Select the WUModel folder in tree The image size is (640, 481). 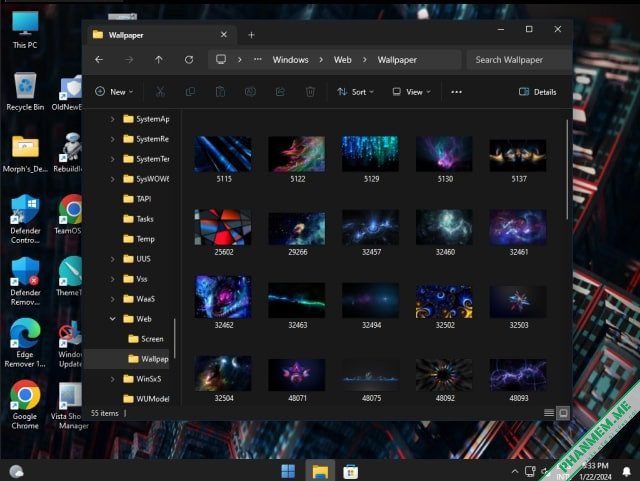(x=146, y=399)
